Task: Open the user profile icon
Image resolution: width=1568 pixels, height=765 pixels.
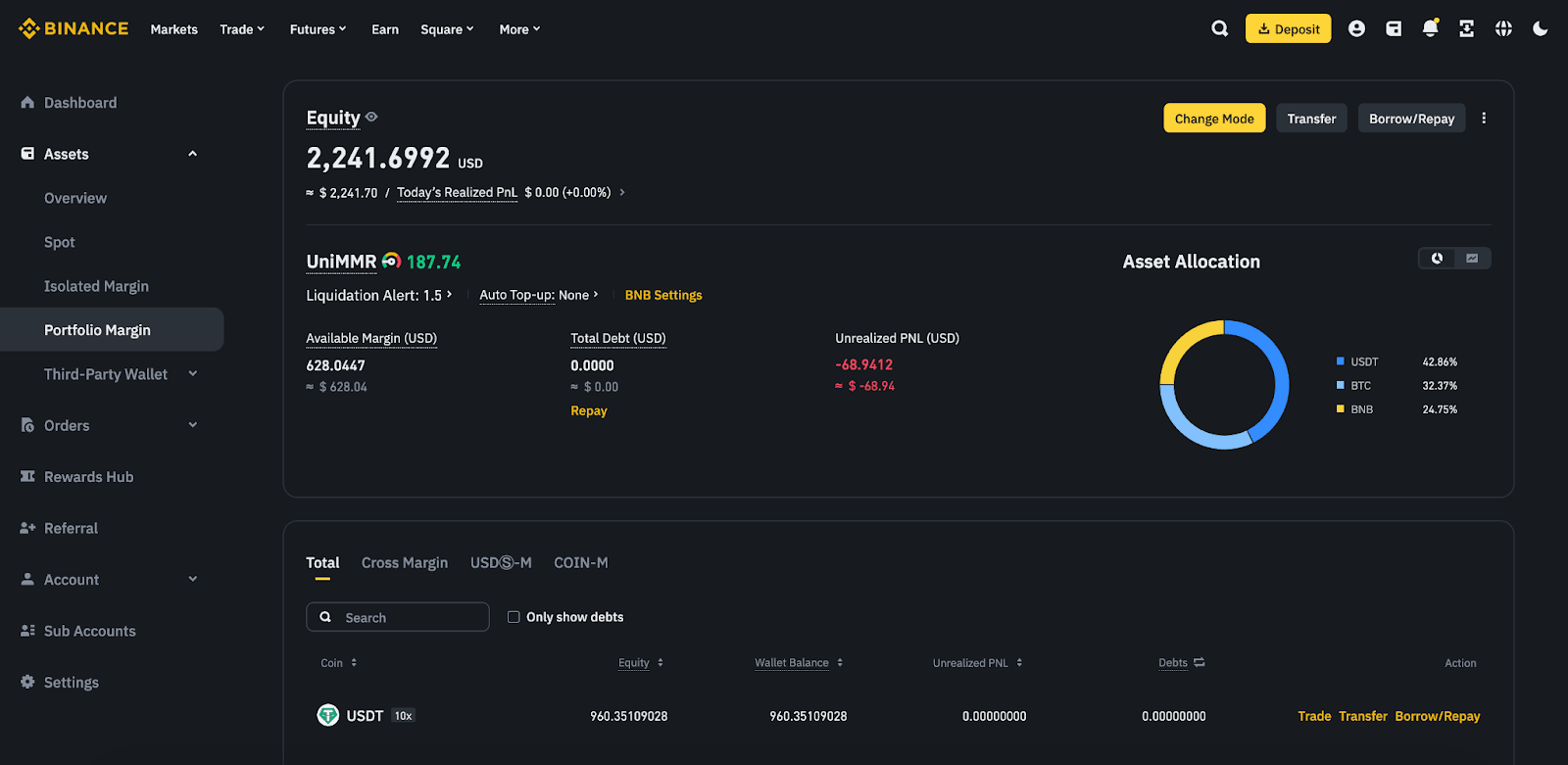Action: coord(1356,28)
